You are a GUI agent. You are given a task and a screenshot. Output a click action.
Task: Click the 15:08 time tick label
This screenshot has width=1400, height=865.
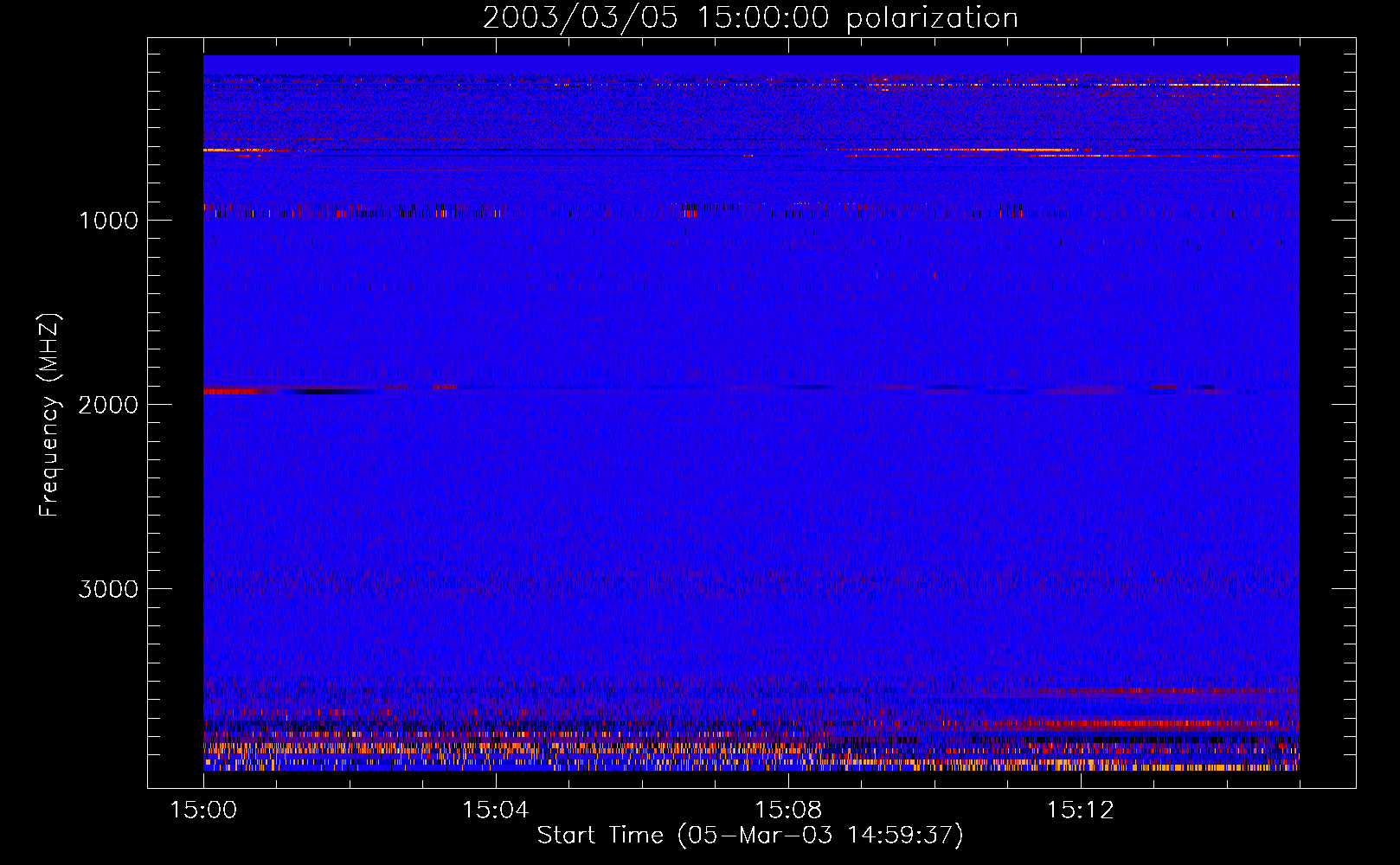pos(788,810)
